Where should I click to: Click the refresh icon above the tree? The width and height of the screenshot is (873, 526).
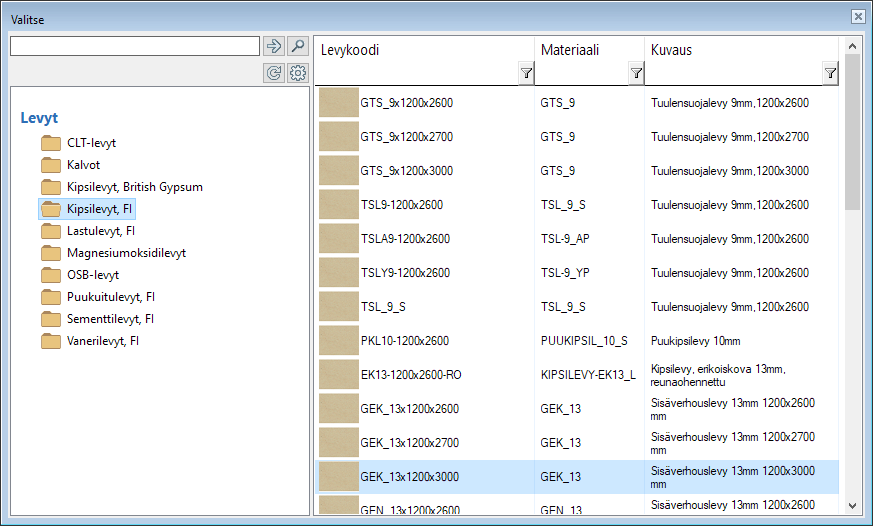[273, 73]
